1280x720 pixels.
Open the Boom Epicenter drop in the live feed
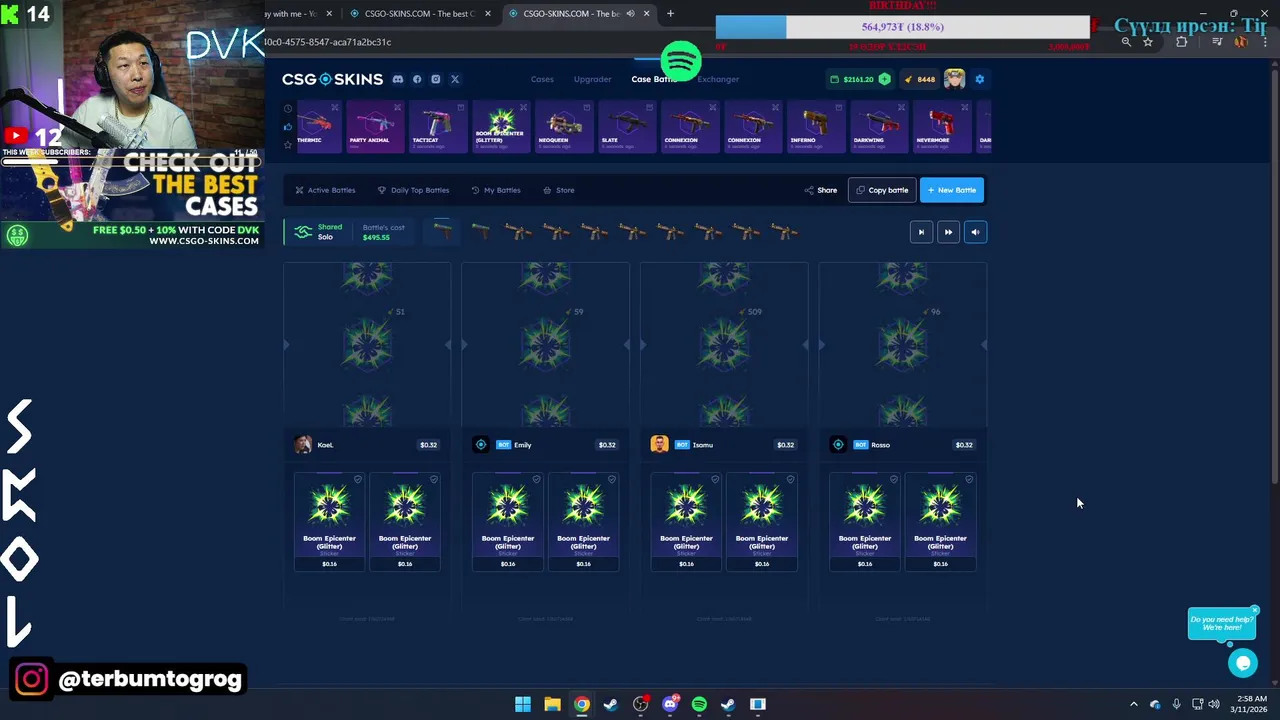pyautogui.click(x=502, y=127)
